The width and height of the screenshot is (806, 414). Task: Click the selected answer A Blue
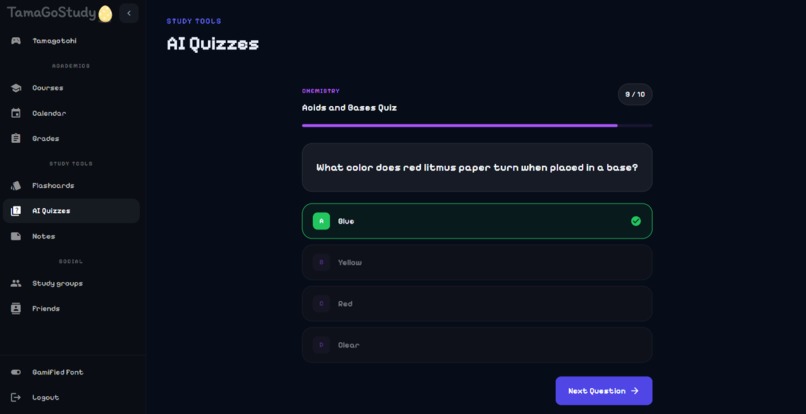coord(477,221)
